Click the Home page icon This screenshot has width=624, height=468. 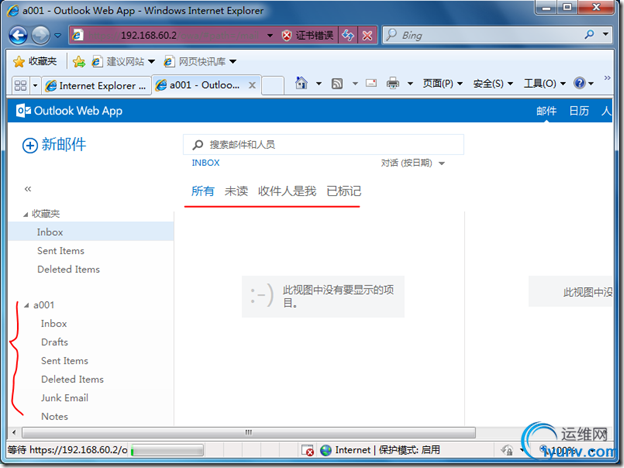click(301, 83)
